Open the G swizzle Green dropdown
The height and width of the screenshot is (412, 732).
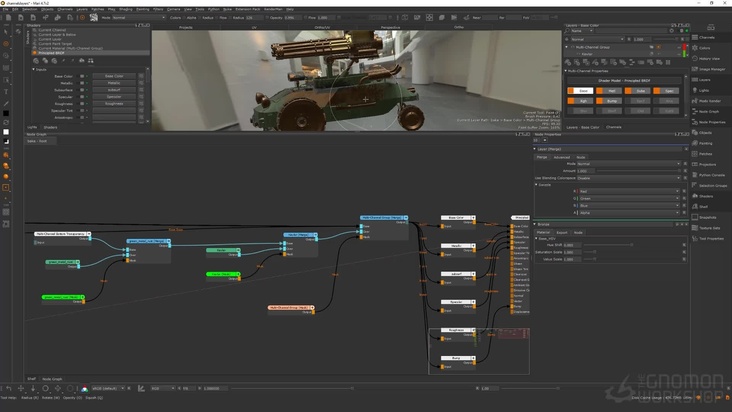point(629,198)
